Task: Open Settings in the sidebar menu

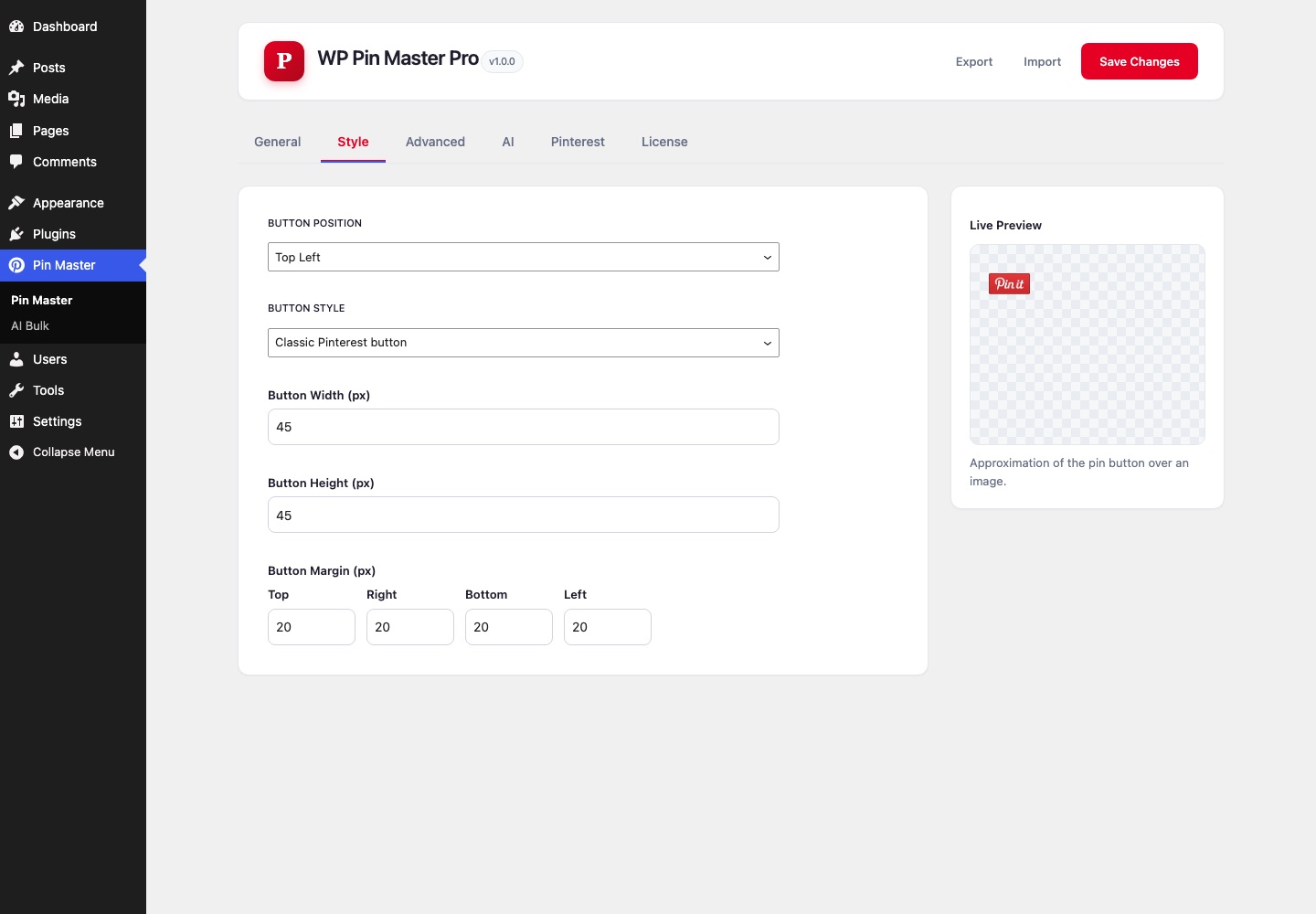Action: point(73,421)
